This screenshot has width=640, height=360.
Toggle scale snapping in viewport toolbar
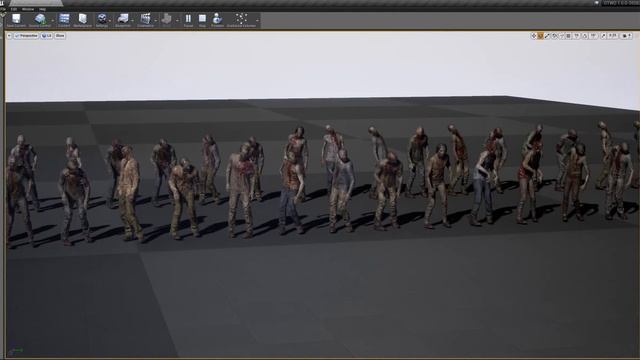(x=603, y=36)
